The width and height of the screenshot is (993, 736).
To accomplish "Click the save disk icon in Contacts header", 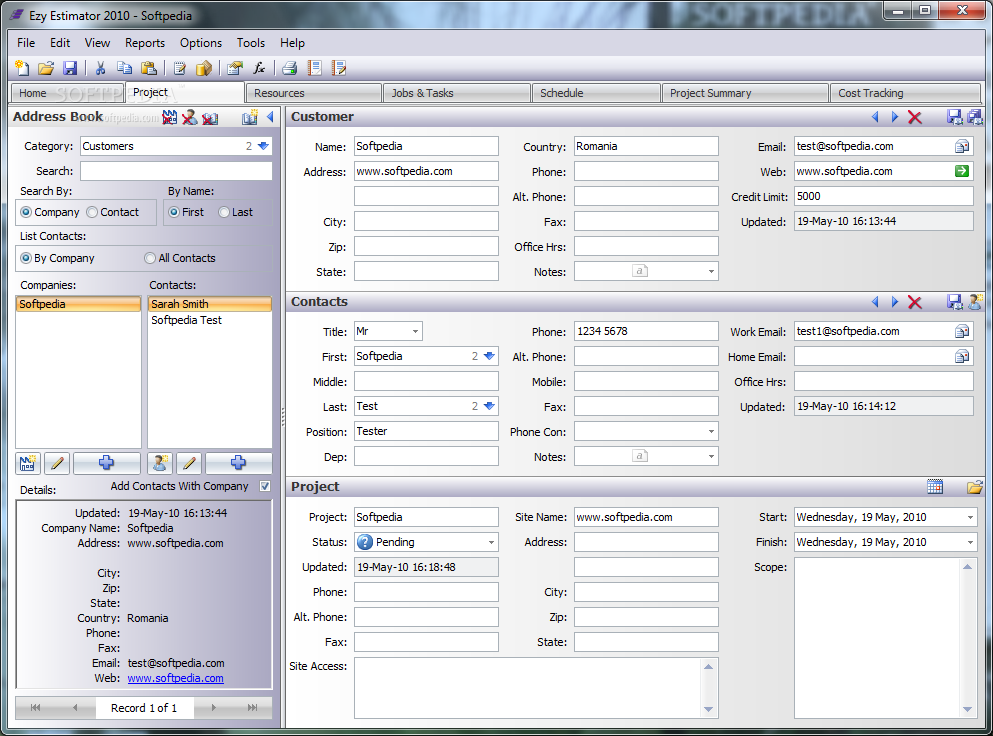I will [954, 302].
